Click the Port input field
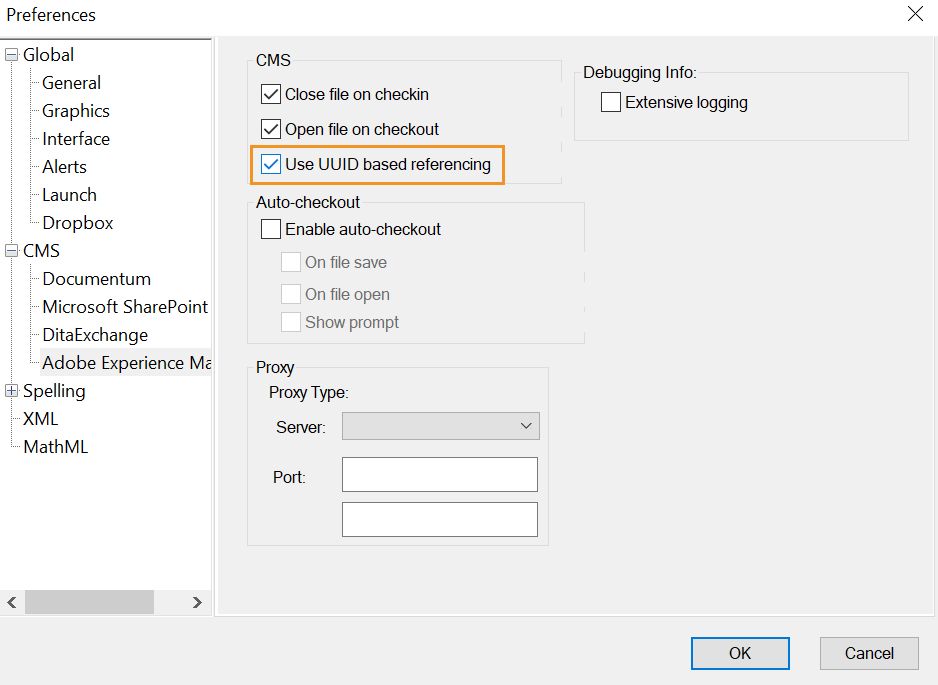The width and height of the screenshot is (938, 685). (439, 475)
